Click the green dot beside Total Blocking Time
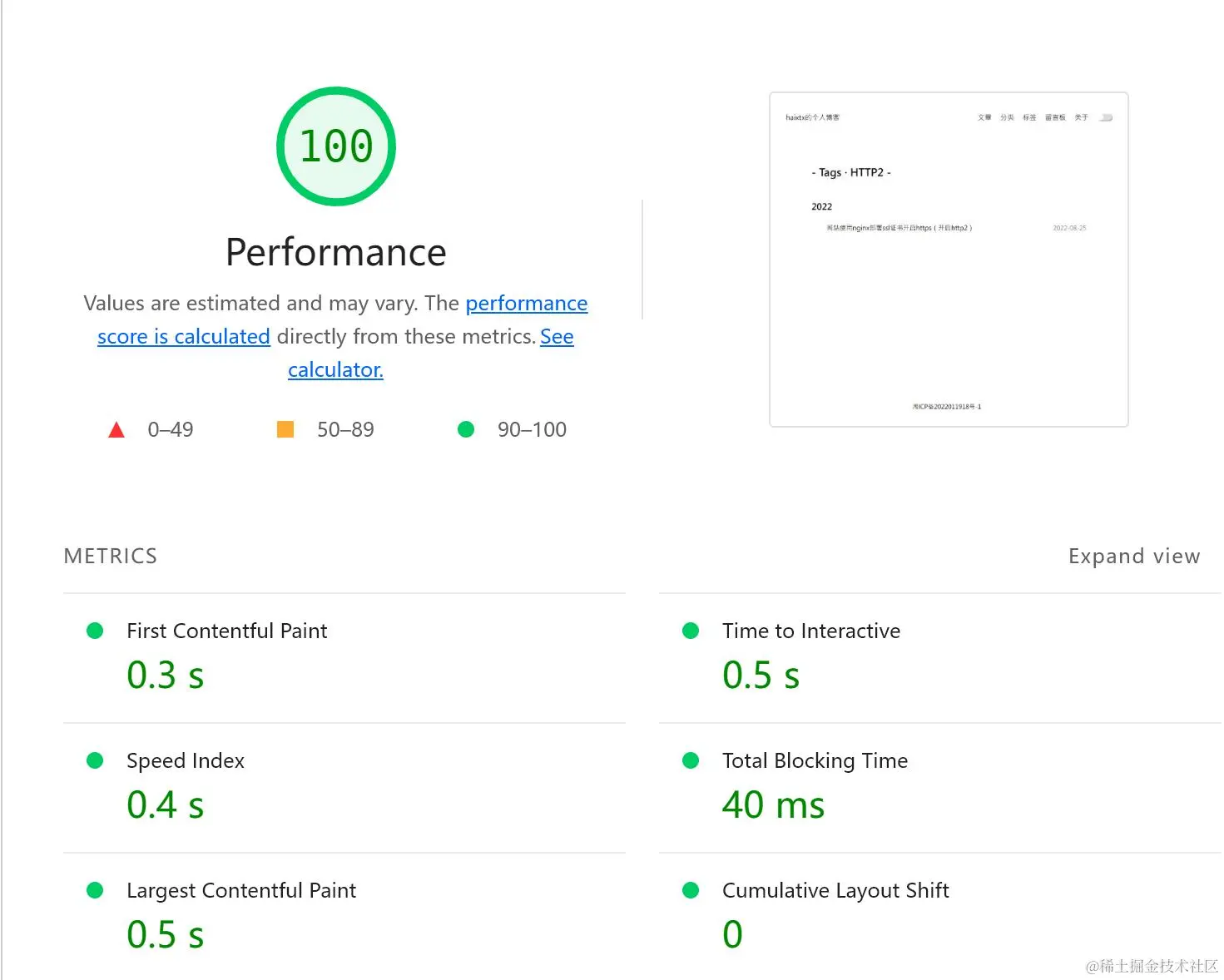The width and height of the screenshot is (1224, 980). pyautogui.click(x=691, y=760)
